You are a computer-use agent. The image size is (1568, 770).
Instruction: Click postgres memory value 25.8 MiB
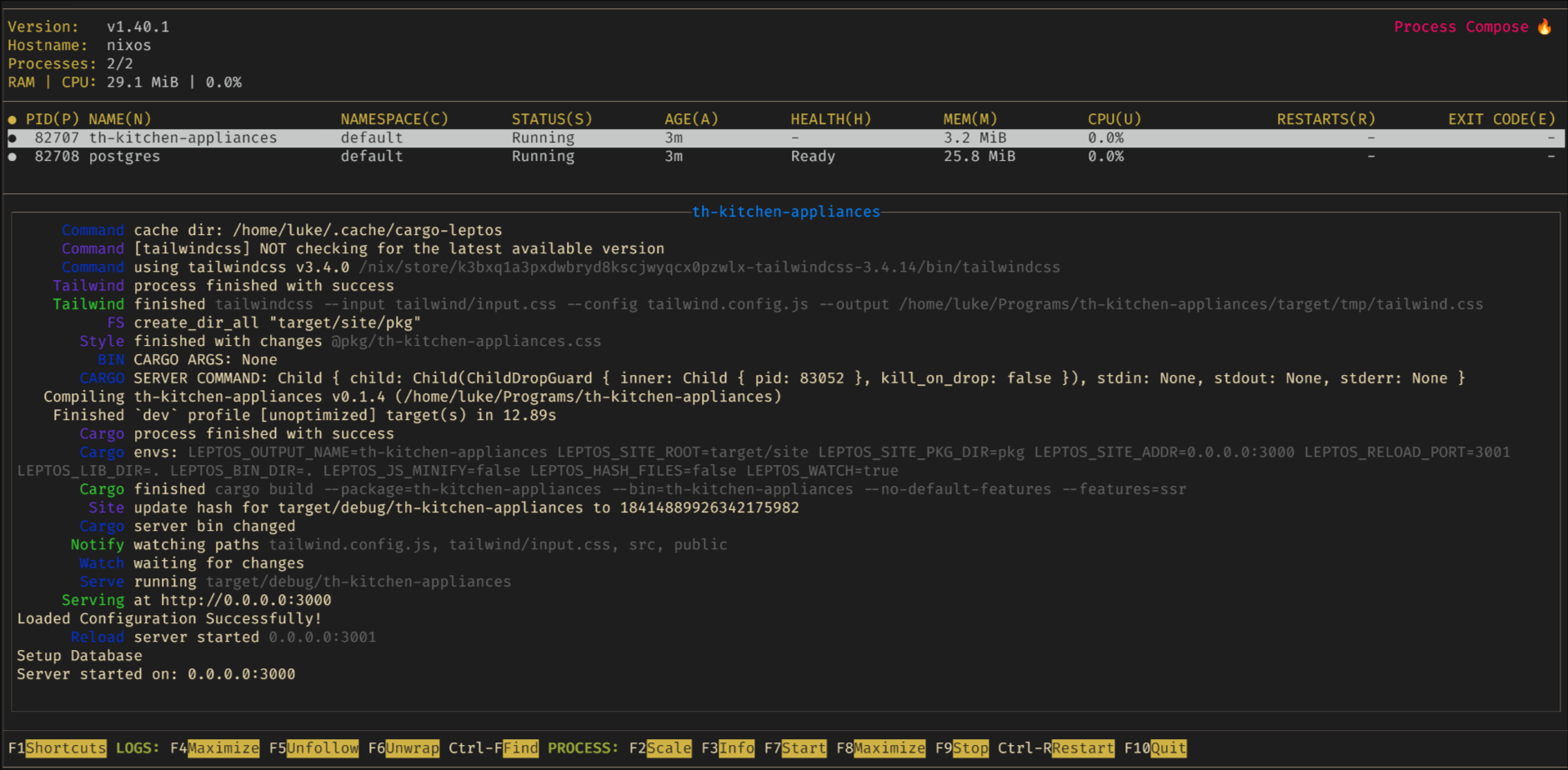[x=979, y=156]
